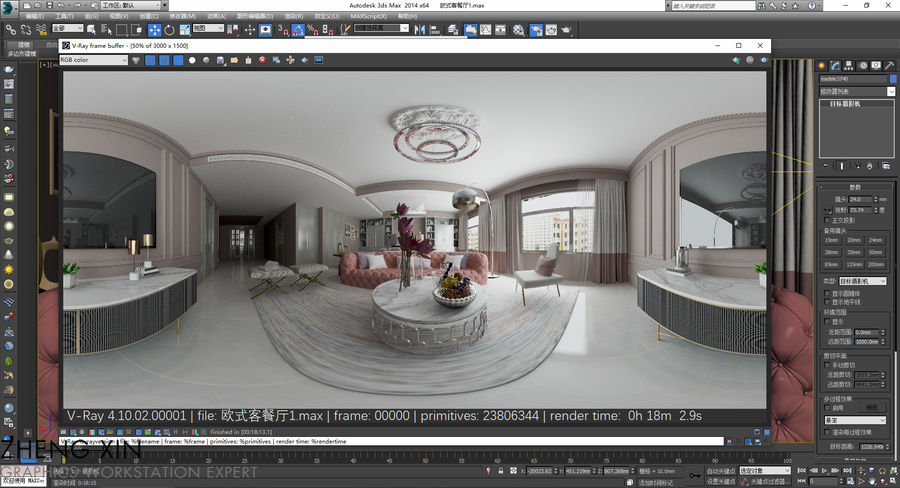Click the Auto Key button
The height and width of the screenshot is (488, 900).
(722, 471)
